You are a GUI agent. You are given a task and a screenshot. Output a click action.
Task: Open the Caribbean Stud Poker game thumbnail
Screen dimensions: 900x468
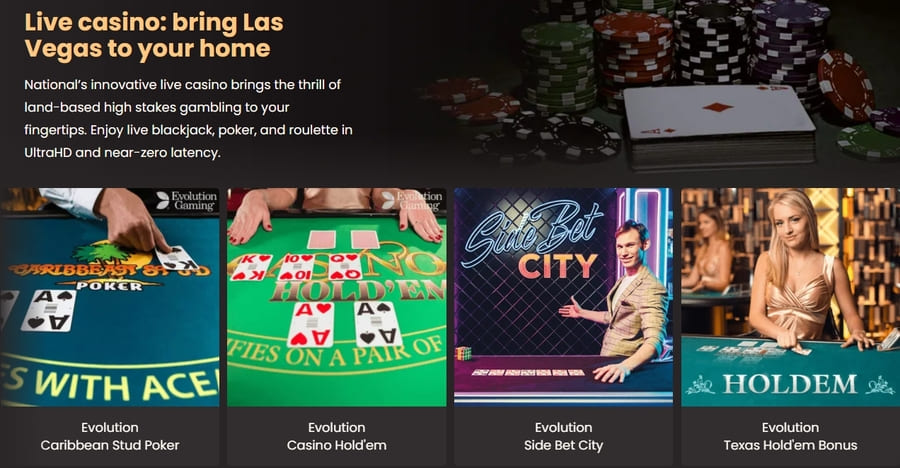pos(110,297)
